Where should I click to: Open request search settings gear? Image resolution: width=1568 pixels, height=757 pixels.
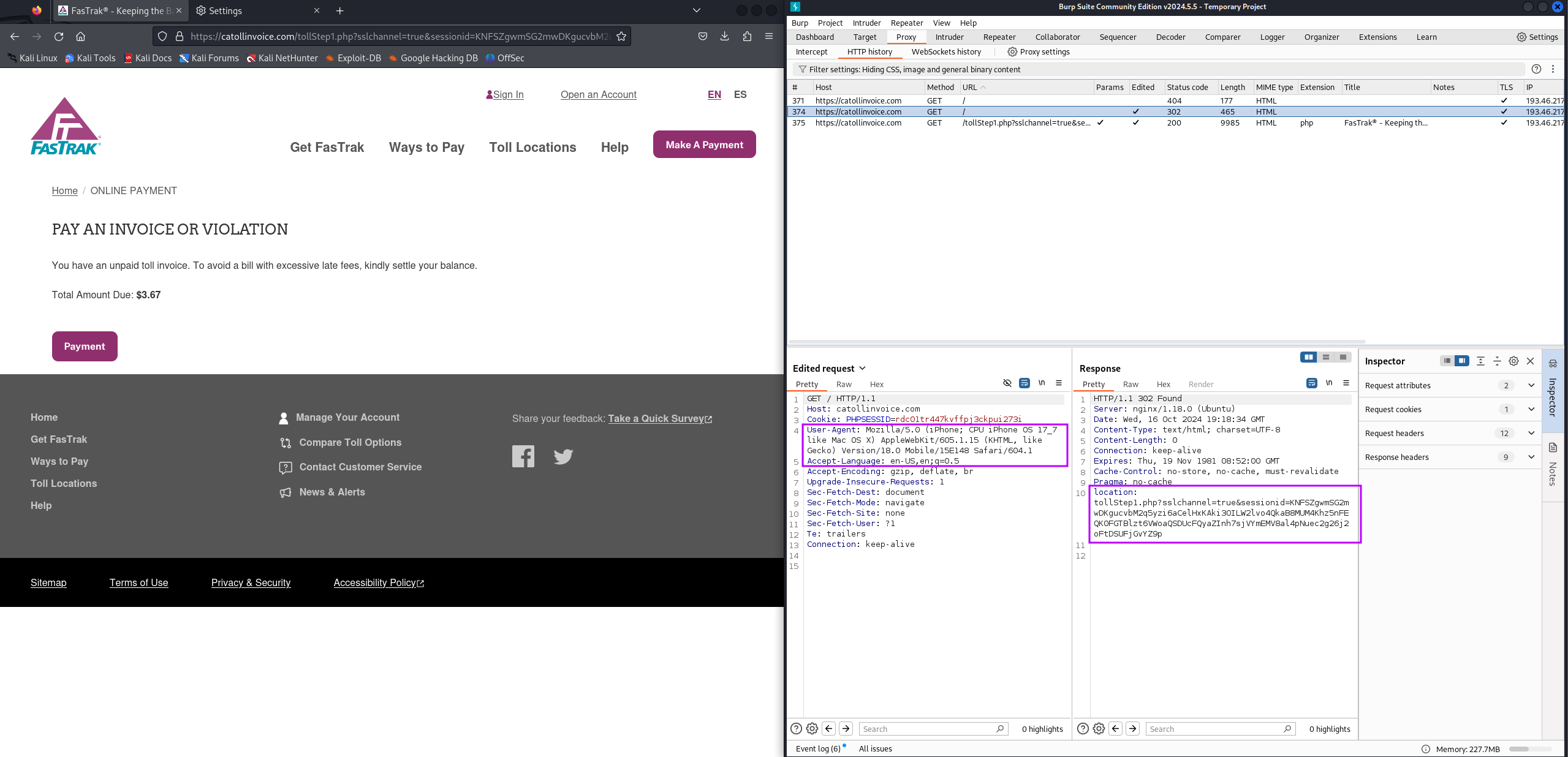(x=812, y=728)
